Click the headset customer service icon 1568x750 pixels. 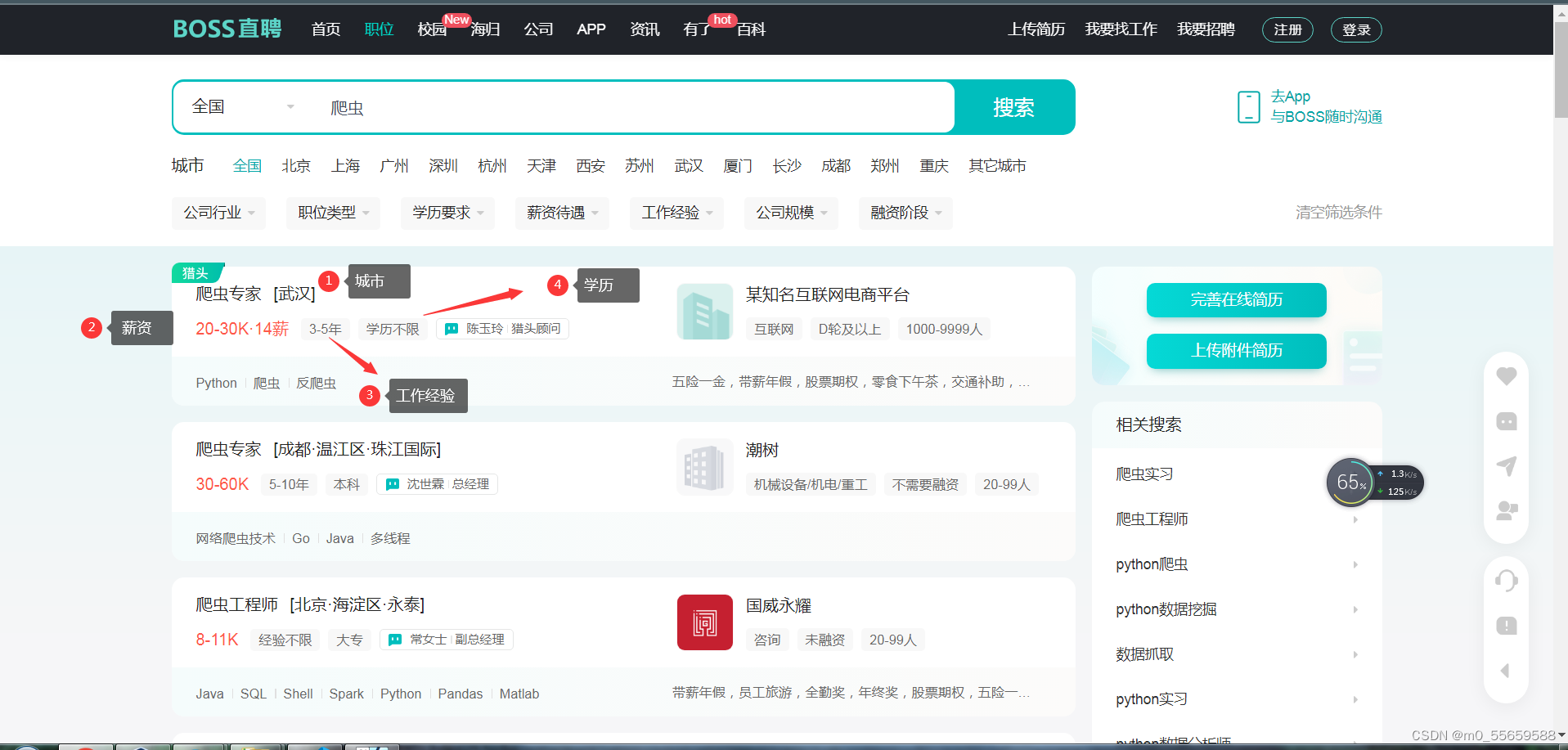point(1506,581)
